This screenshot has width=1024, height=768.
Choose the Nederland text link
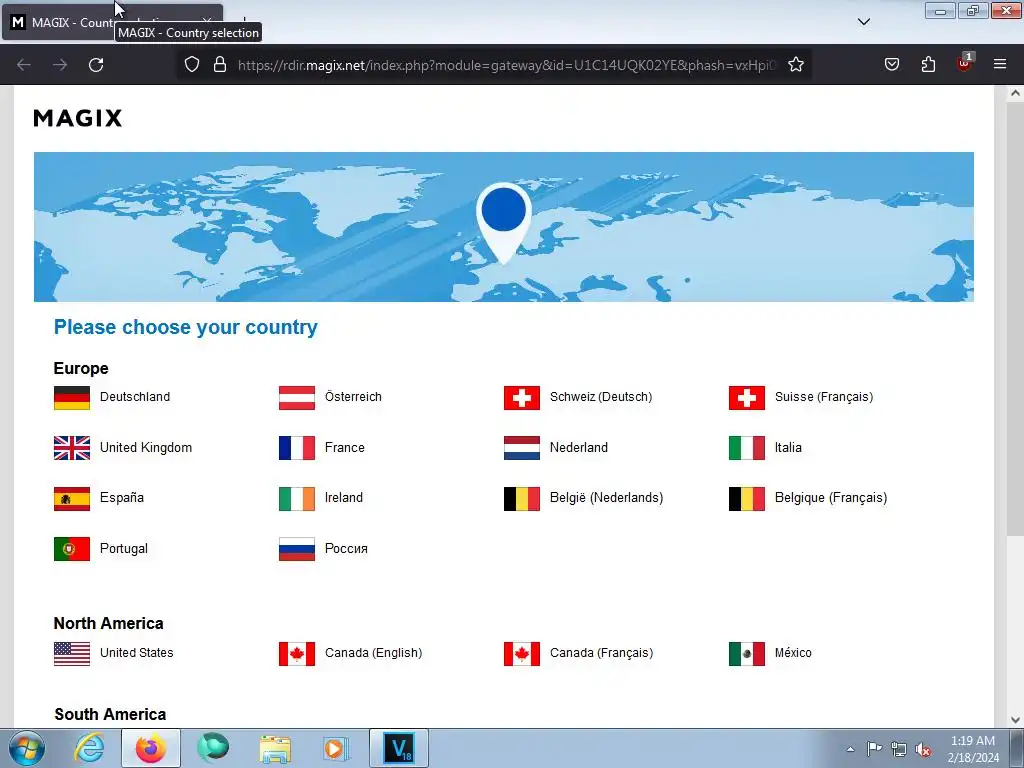pos(579,447)
